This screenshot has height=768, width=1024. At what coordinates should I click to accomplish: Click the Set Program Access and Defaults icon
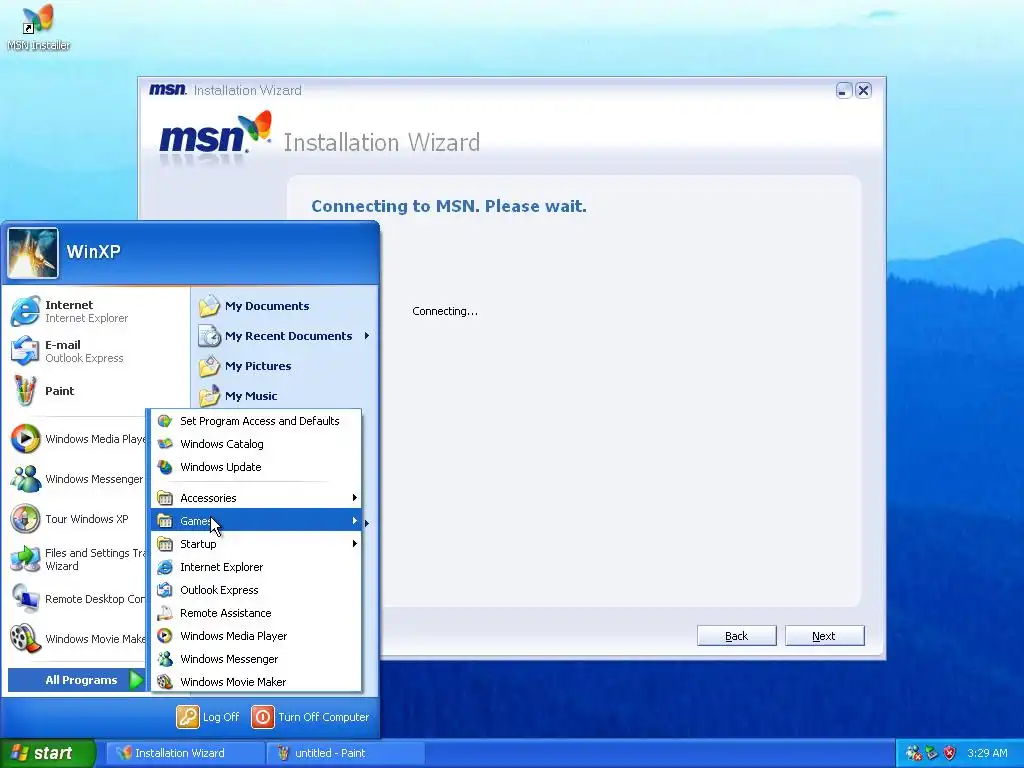[165, 421]
